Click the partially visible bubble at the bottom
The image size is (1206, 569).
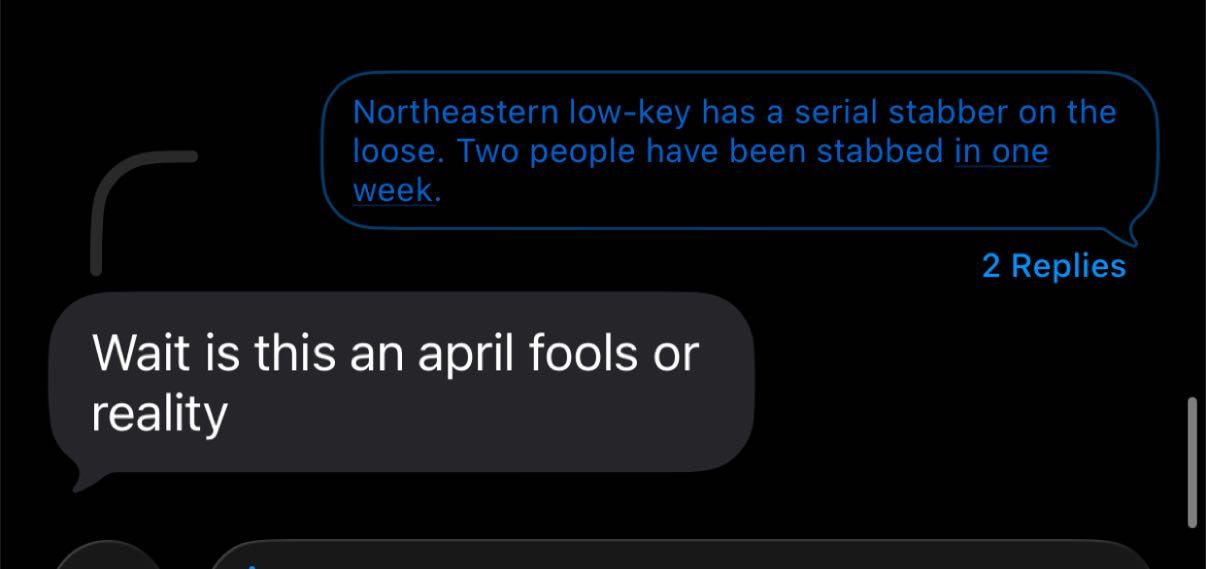point(680,556)
